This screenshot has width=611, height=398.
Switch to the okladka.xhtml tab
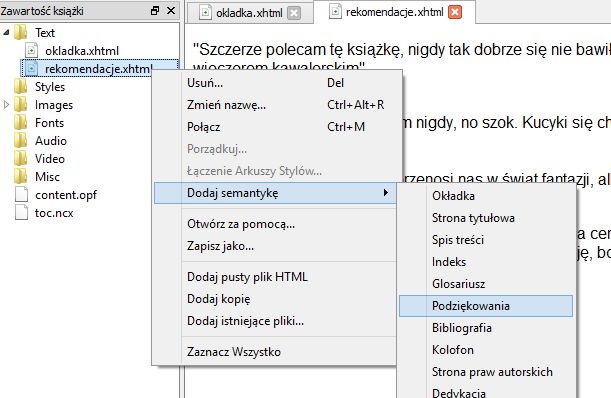[x=249, y=13]
